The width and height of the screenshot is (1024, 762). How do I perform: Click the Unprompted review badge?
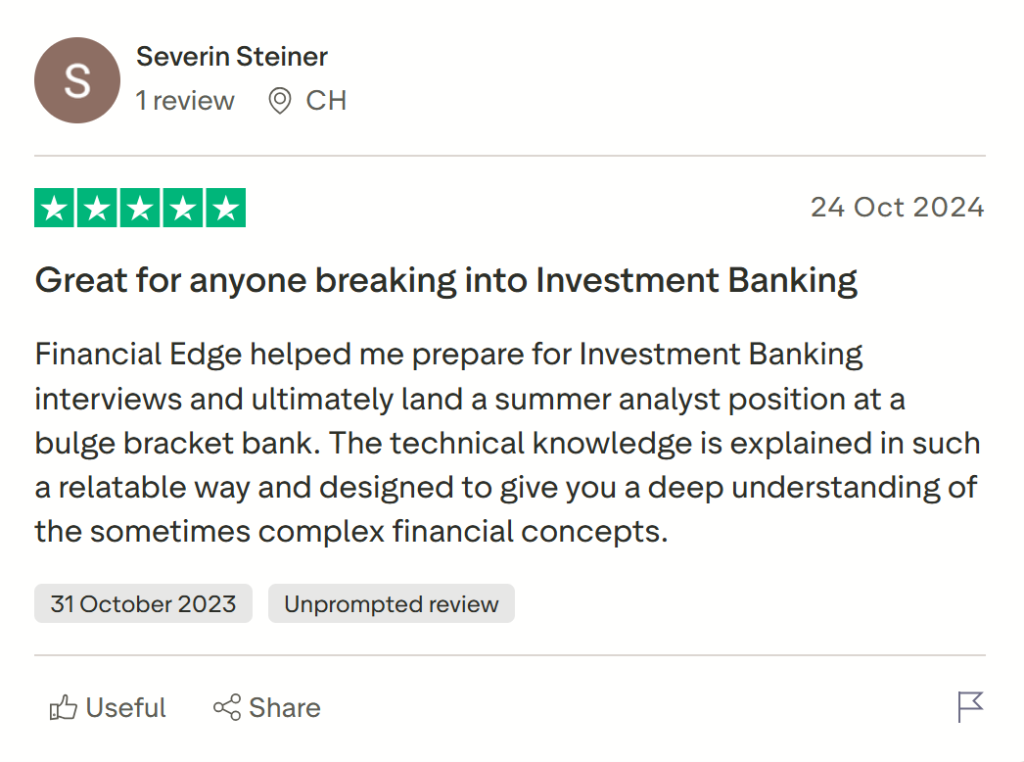[x=391, y=603]
